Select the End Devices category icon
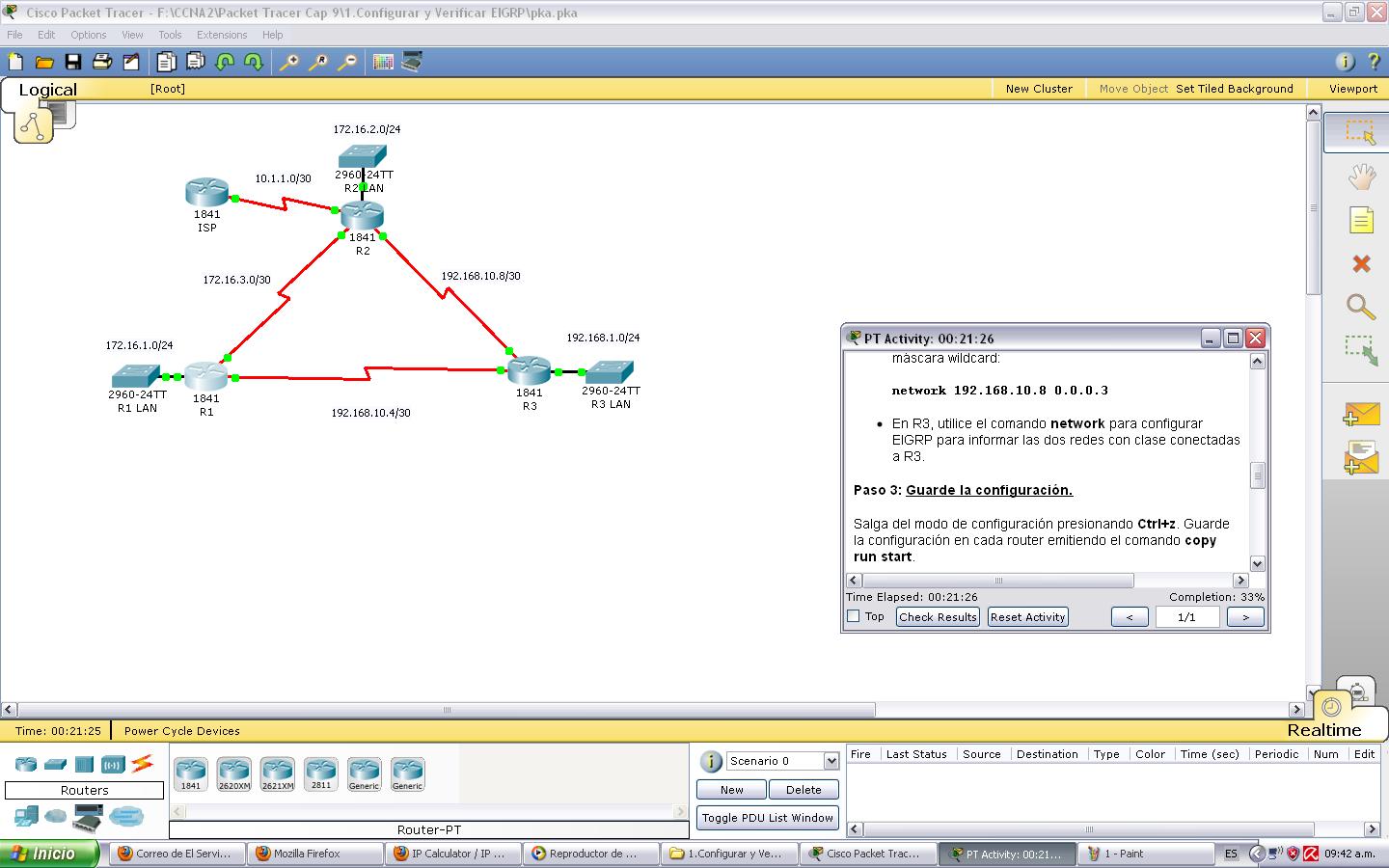 coord(26,817)
